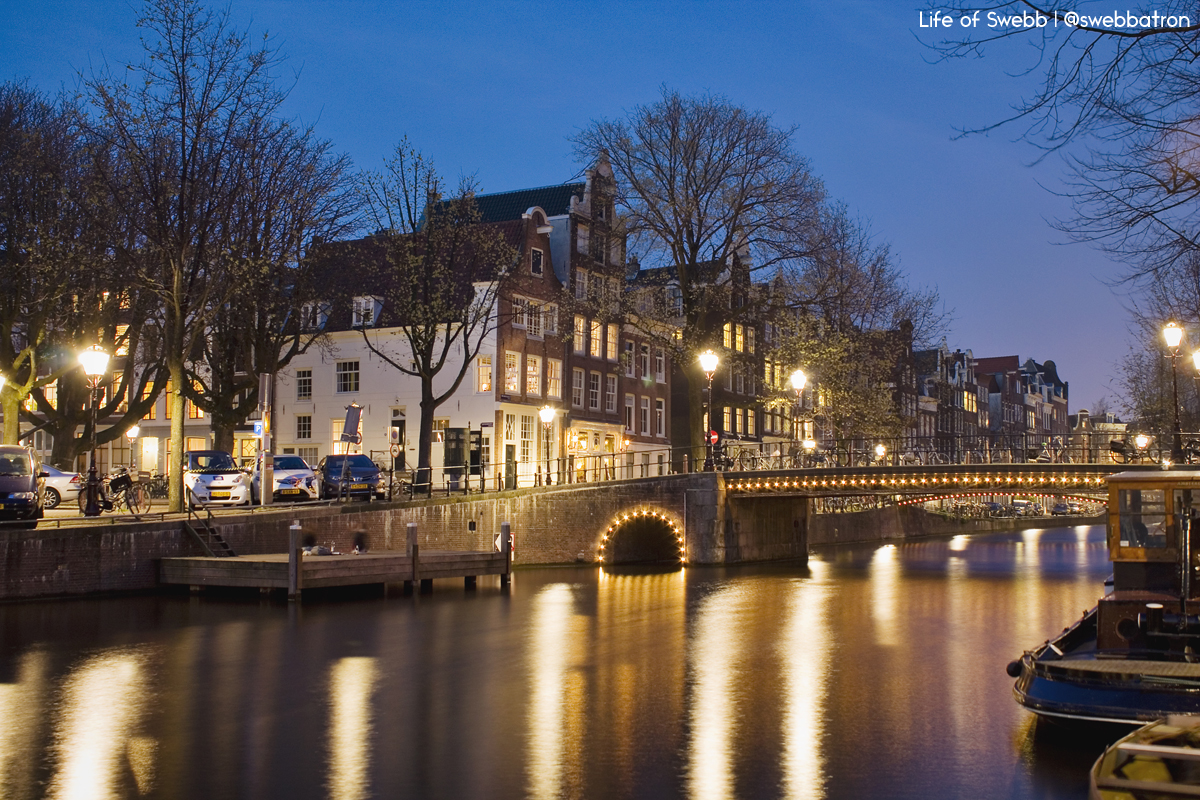Click the "@swebbatron" handle in the watermark
1200x800 pixels.
pyautogui.click(x=1126, y=19)
